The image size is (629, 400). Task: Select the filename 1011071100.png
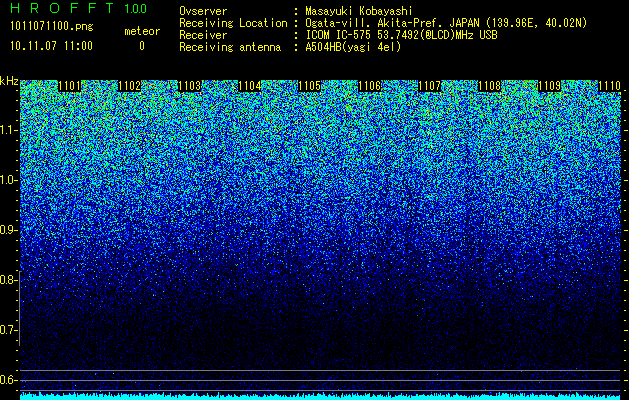click(x=51, y=27)
